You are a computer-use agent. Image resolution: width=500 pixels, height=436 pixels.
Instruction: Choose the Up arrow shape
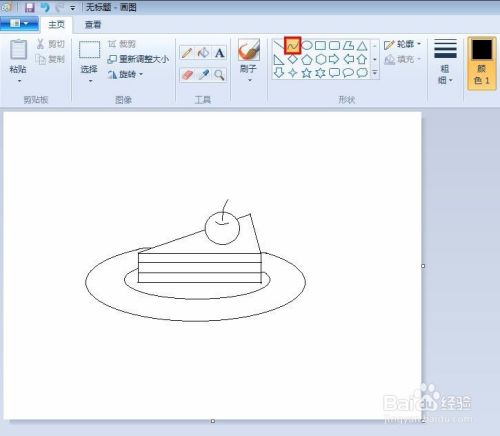pyautogui.click(x=362, y=59)
